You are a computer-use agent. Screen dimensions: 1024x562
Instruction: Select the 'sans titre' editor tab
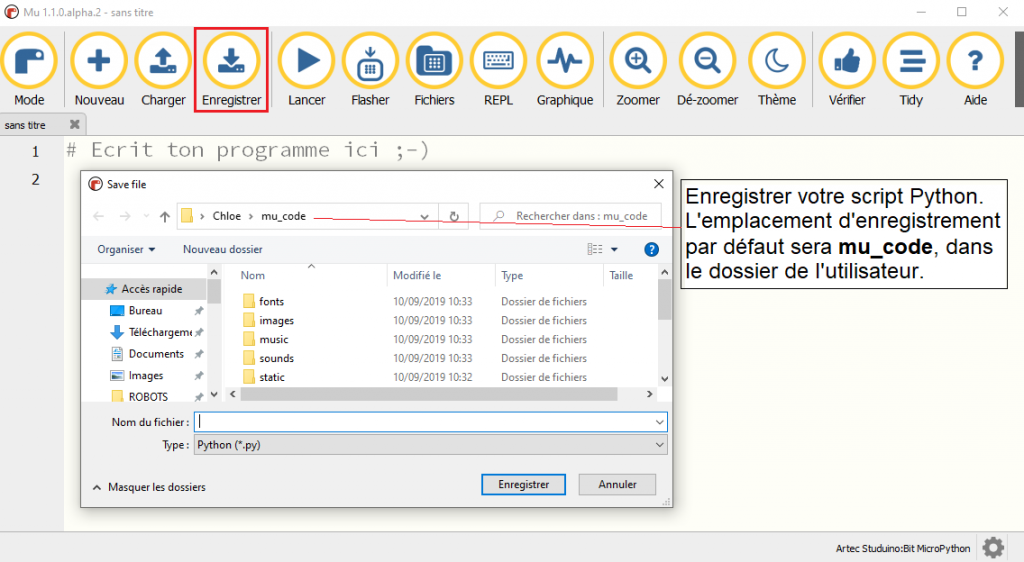[25, 125]
